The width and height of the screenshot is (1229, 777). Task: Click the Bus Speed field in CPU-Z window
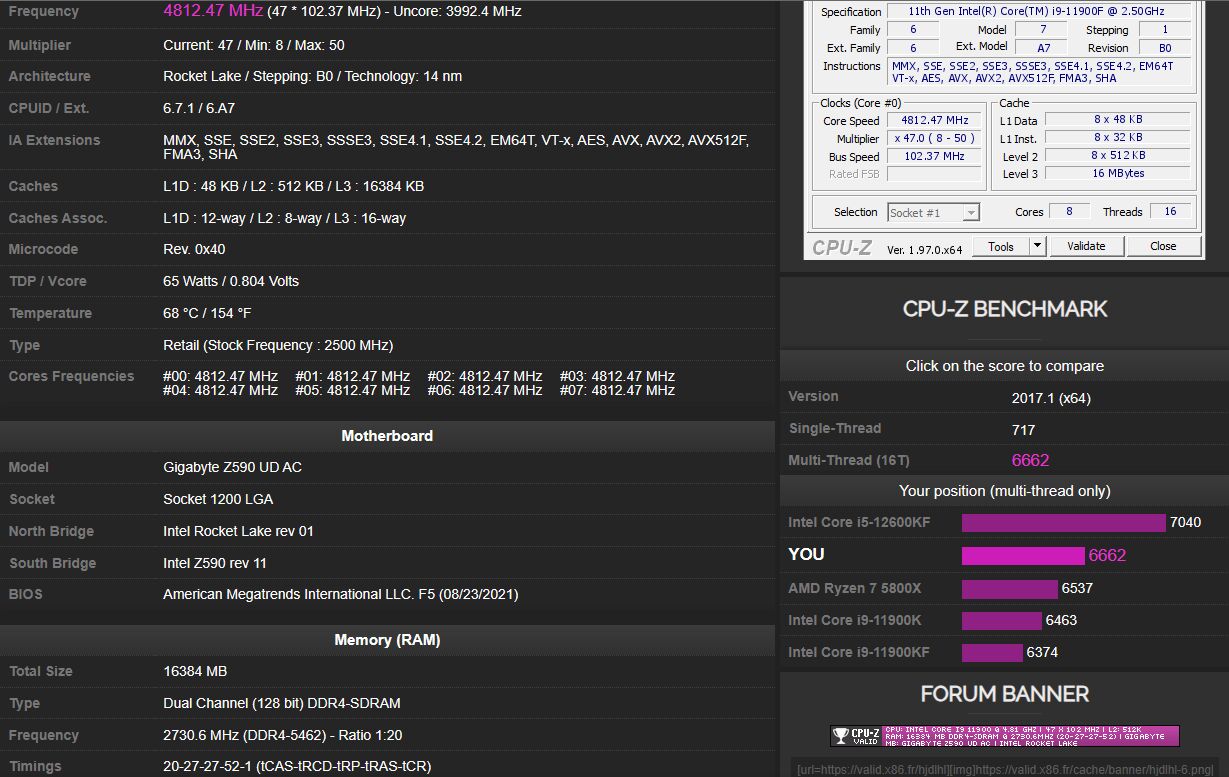935,157
